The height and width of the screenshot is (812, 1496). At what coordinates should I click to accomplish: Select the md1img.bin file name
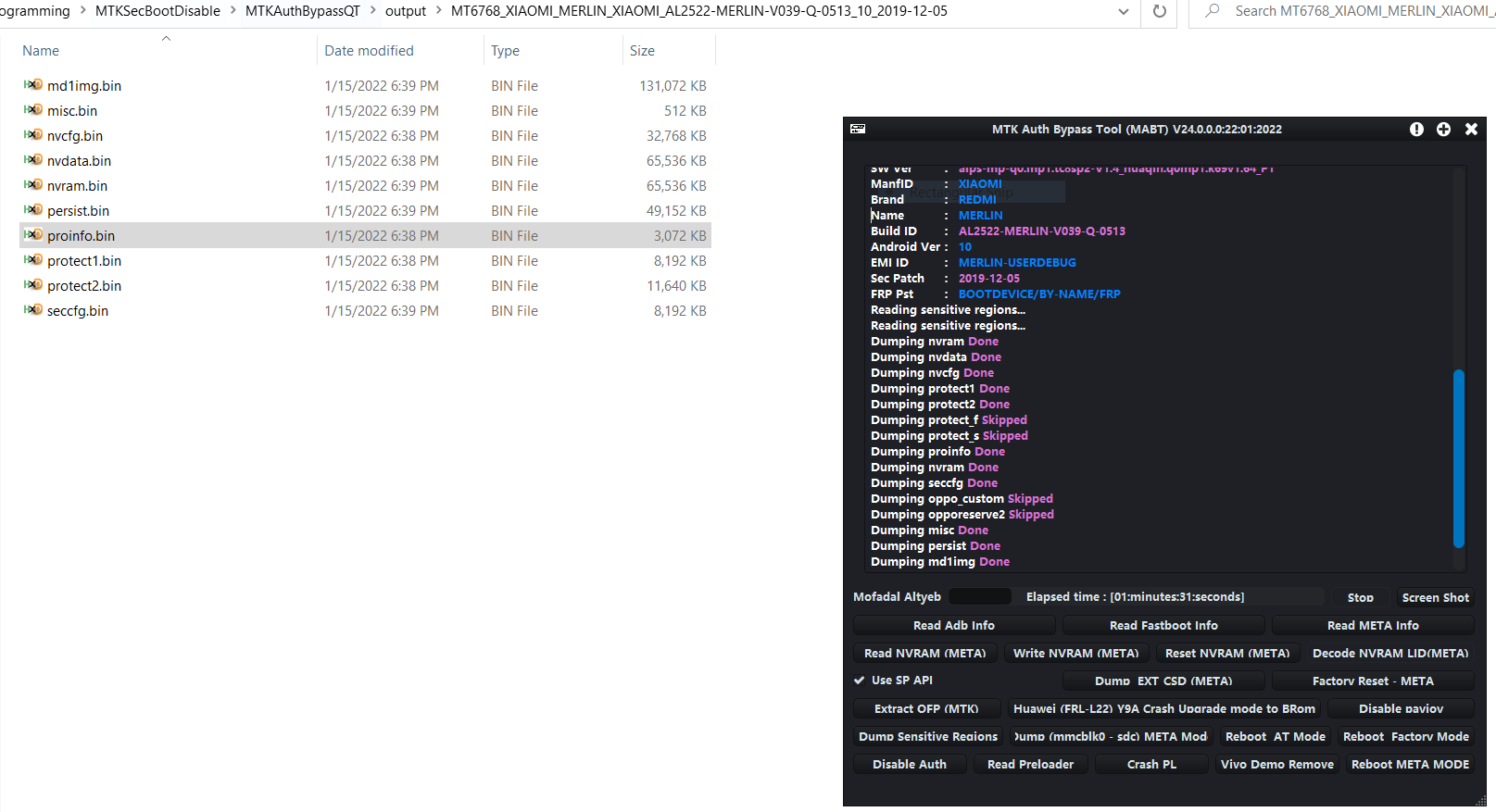point(84,86)
